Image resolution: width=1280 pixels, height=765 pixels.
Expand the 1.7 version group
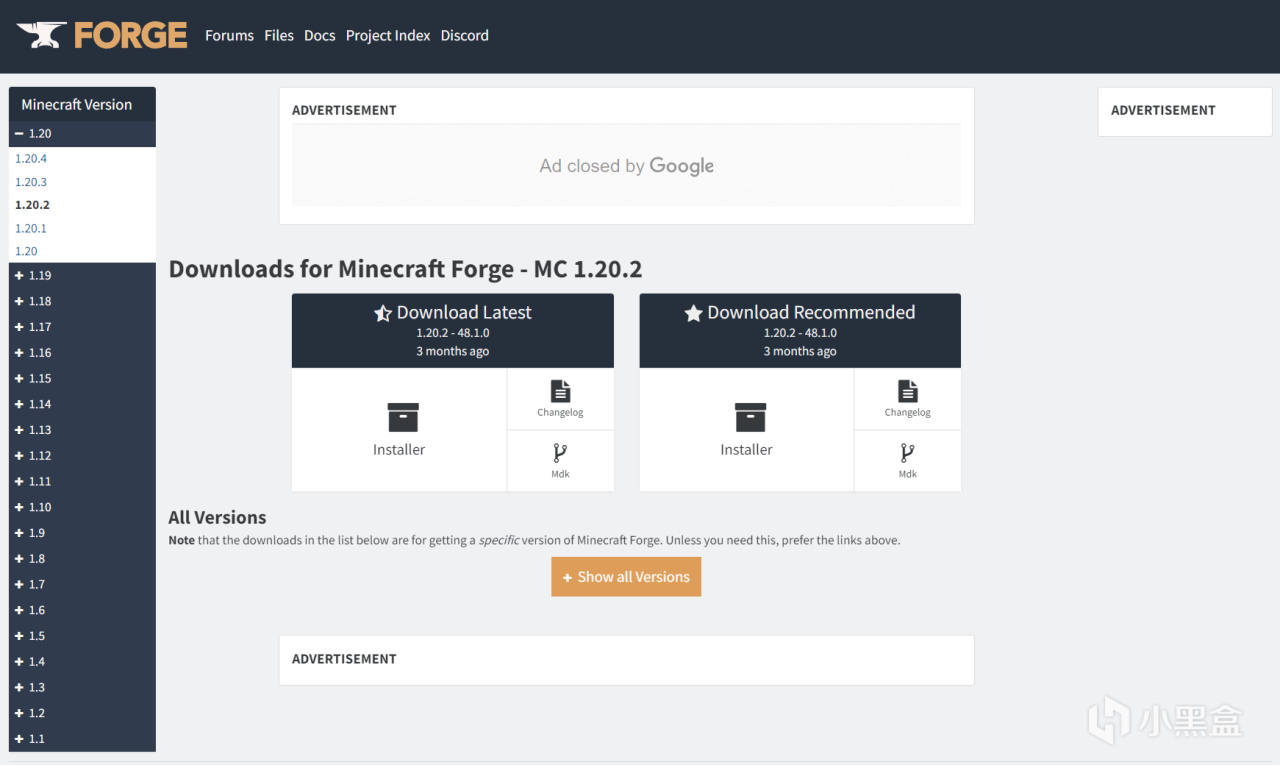pos(82,584)
